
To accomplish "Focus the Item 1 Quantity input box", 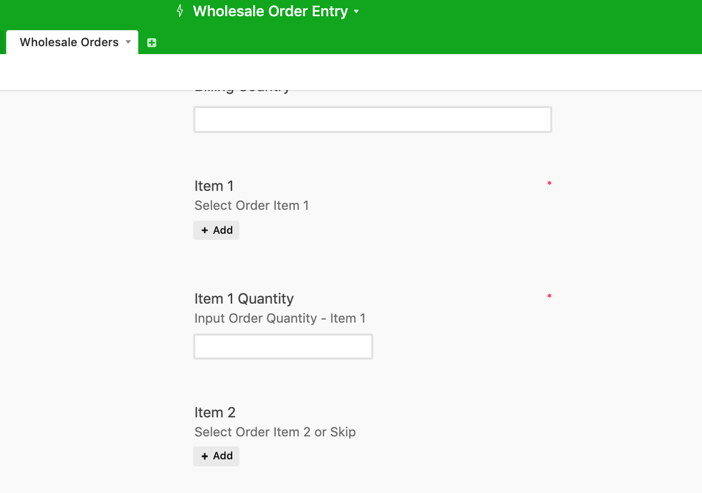I will tap(283, 346).
